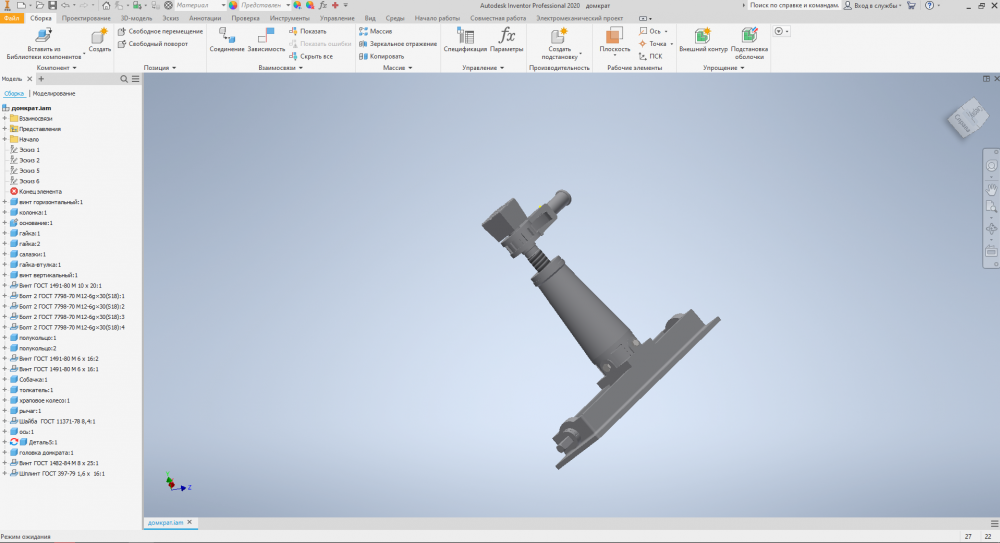This screenshot has height=543, width=1000.
Task: Toggle Свободный поворот (Free Rotate)
Action: coord(153,44)
